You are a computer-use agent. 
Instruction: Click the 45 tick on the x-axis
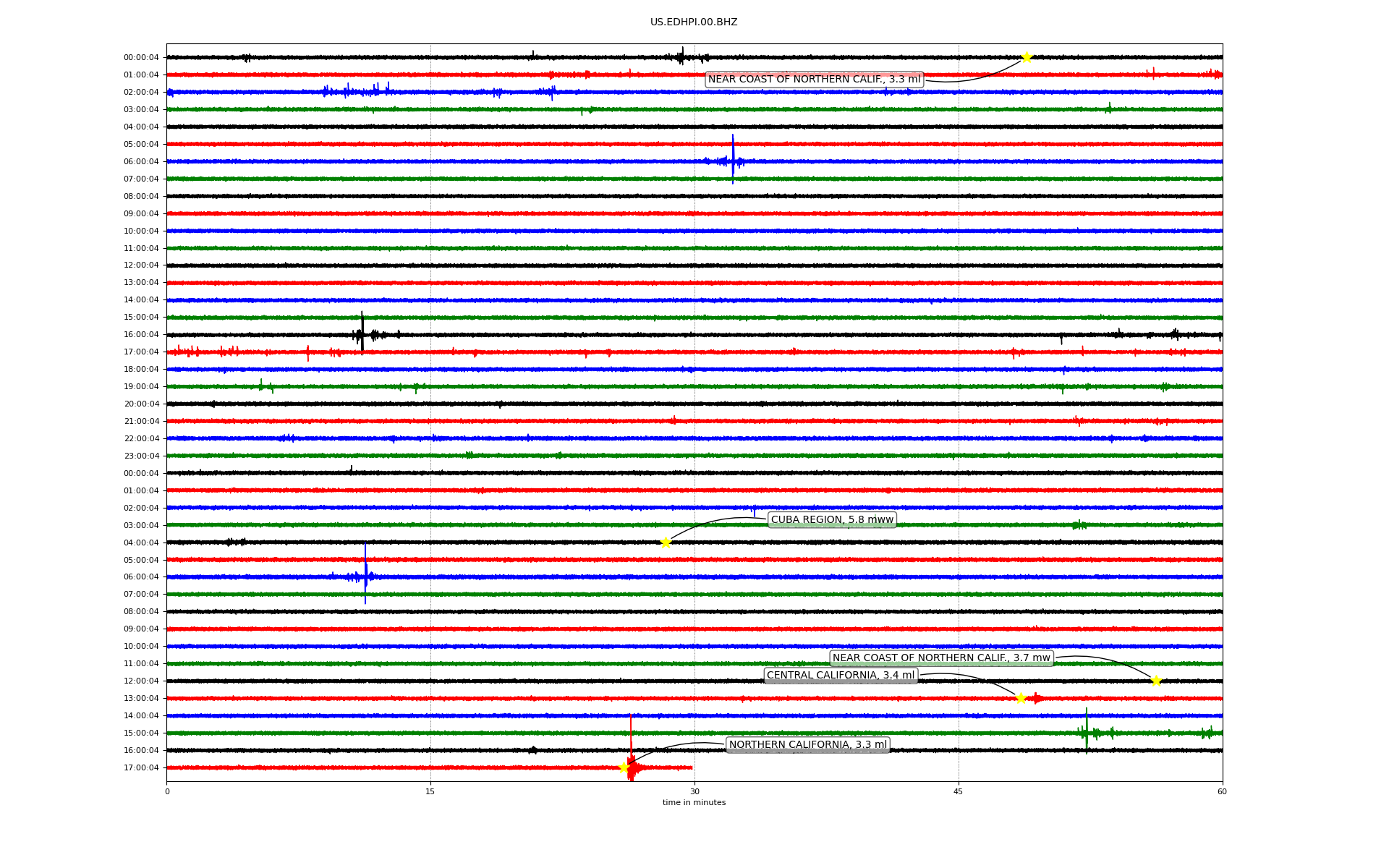pos(959,791)
